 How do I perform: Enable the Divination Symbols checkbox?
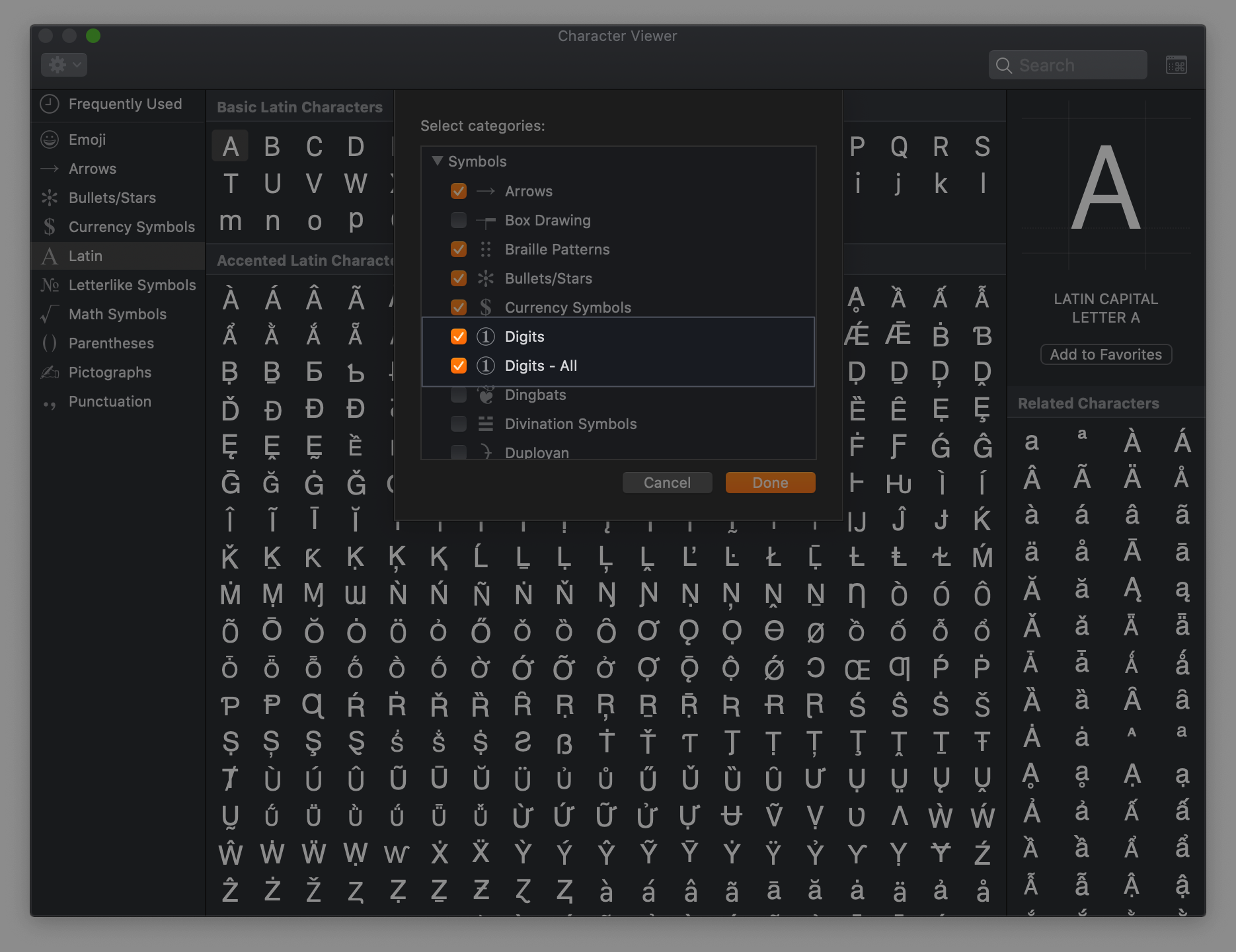pos(458,424)
